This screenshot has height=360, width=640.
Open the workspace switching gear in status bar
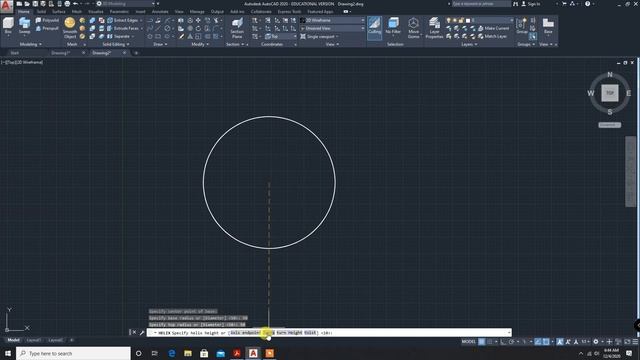coord(596,341)
